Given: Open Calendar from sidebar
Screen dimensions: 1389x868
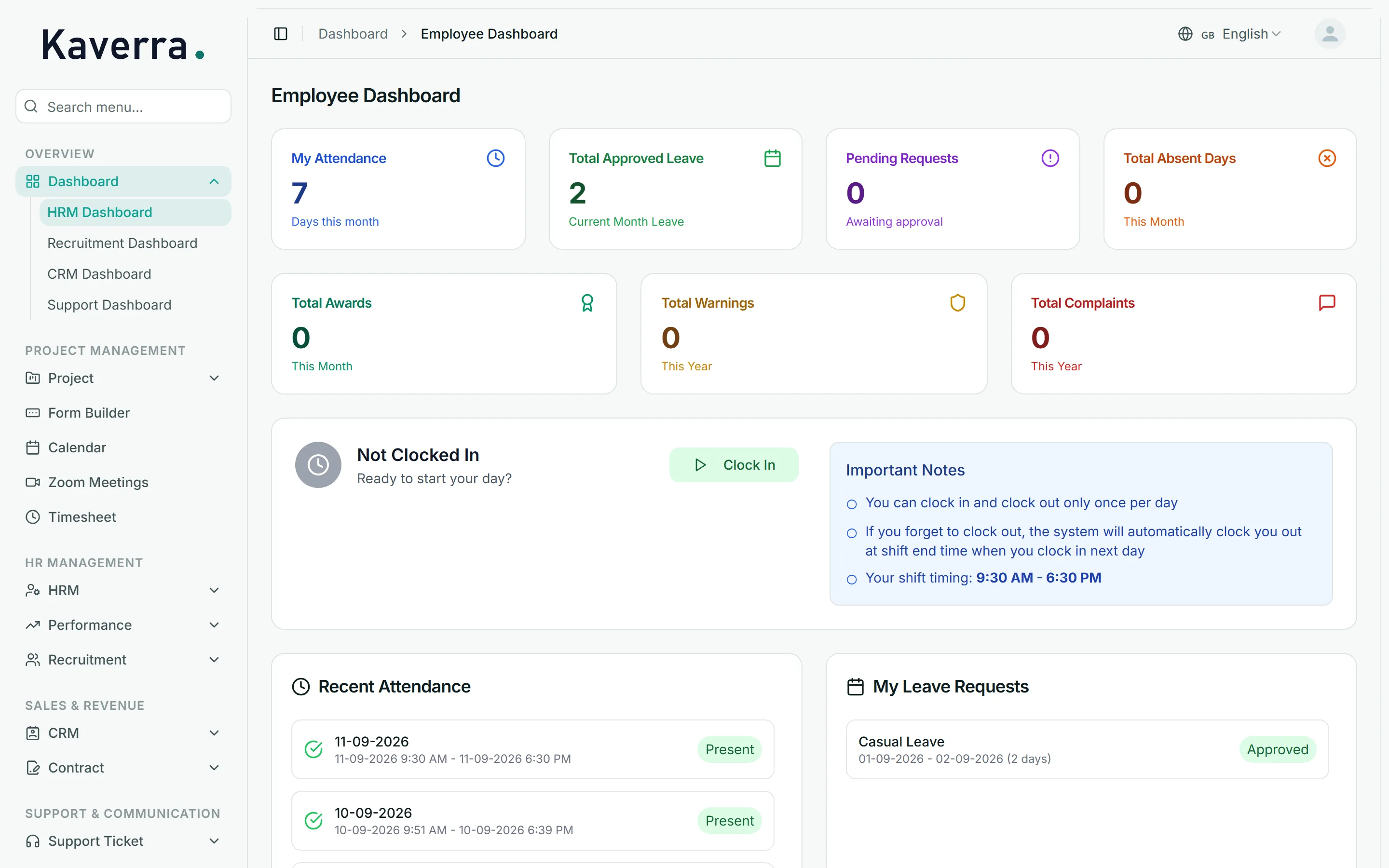Looking at the screenshot, I should pyautogui.click(x=123, y=448).
